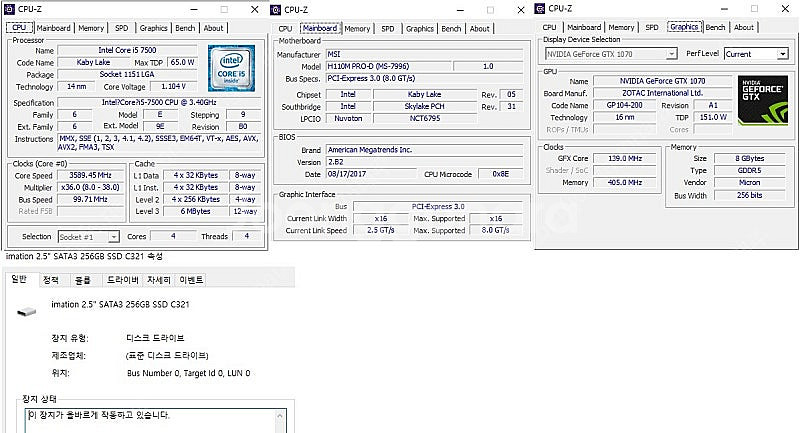Screen dimensions: 800x433
Task: Open the 드라이버 tab in SSD properties
Action: (122, 280)
